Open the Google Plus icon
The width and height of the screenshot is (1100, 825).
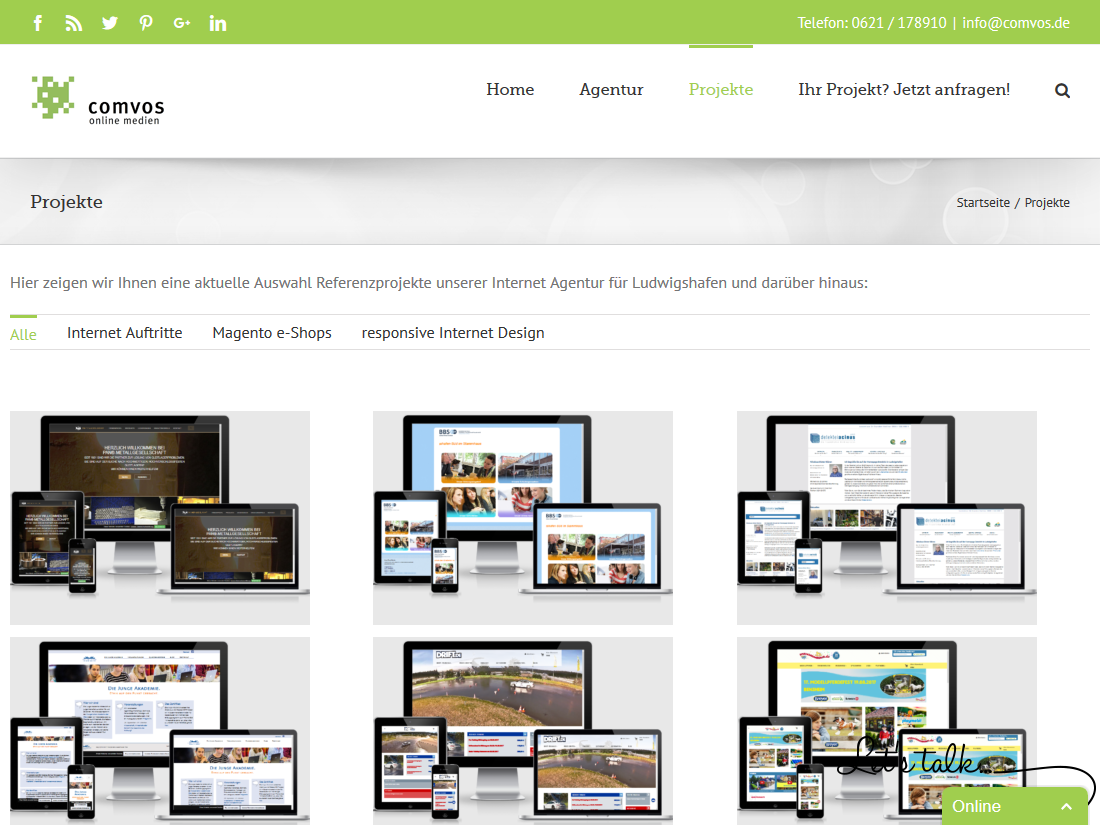[182, 23]
